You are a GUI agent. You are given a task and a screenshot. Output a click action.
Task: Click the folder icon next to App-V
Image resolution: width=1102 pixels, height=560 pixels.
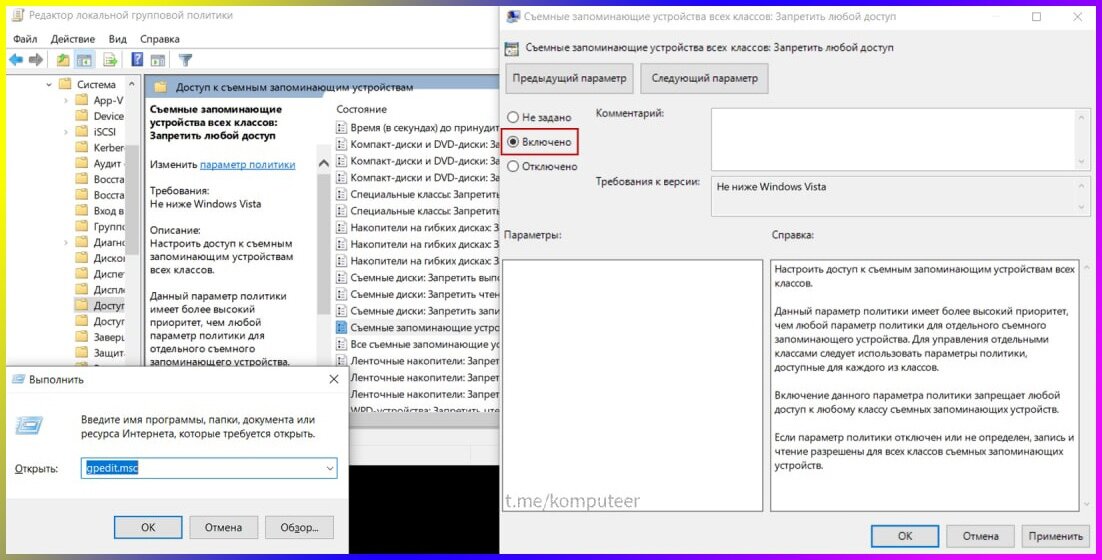click(82, 100)
